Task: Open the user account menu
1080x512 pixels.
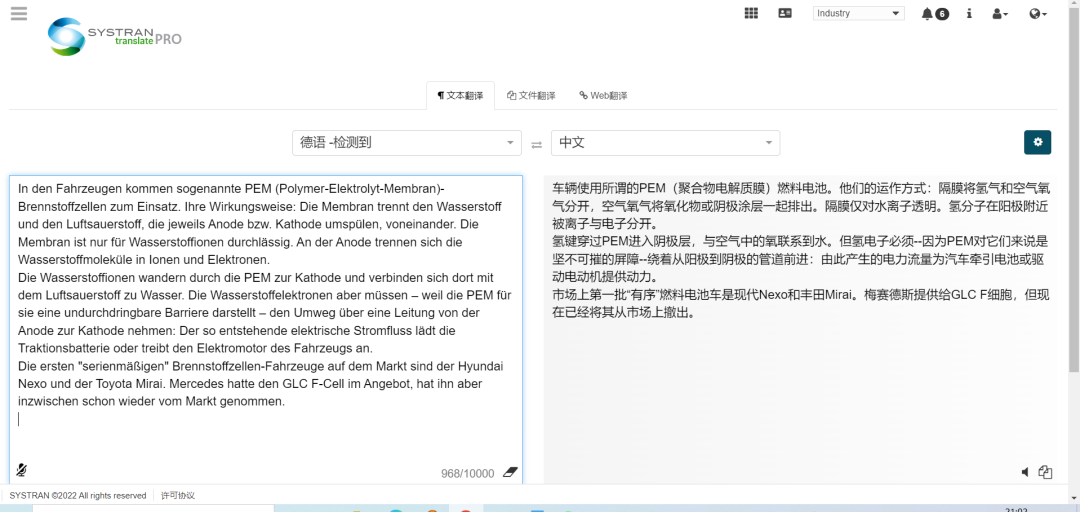Action: click(1000, 14)
